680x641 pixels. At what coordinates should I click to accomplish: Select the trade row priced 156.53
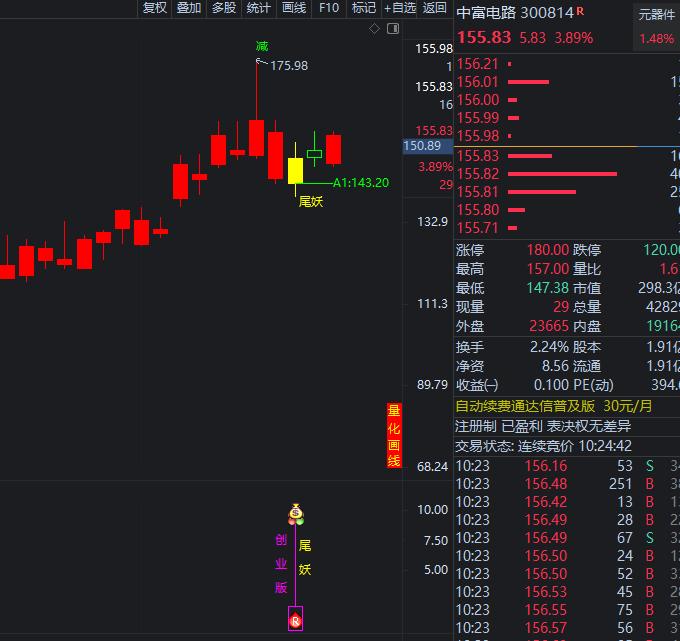[x=566, y=592]
